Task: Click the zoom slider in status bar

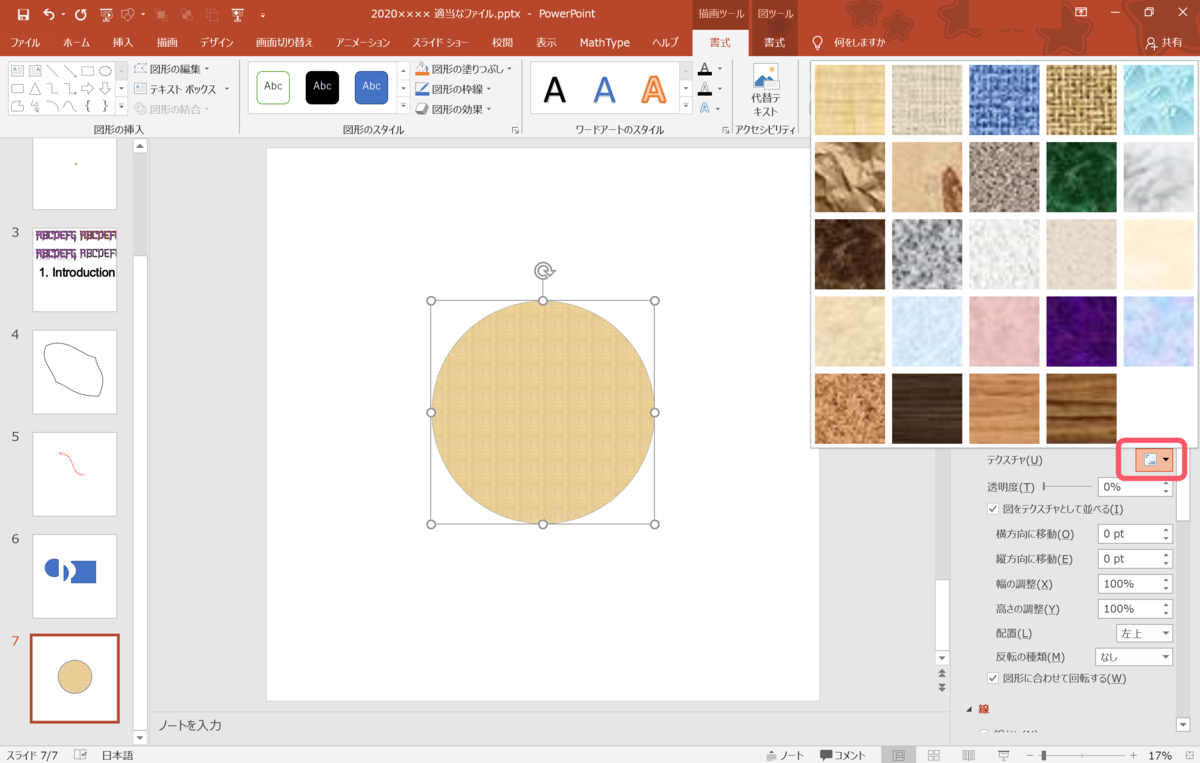Action: (1080, 755)
